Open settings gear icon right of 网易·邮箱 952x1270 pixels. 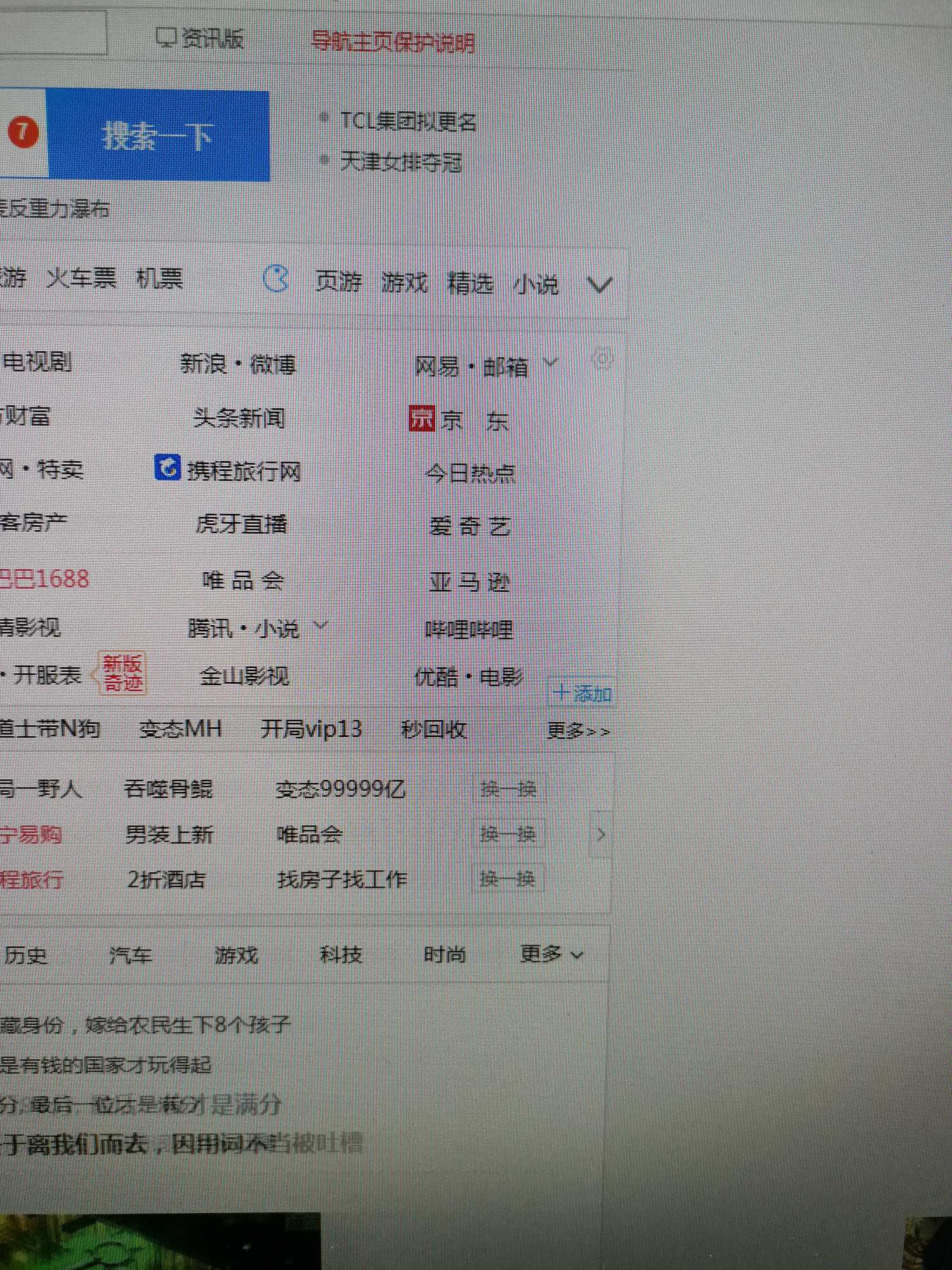click(x=602, y=360)
